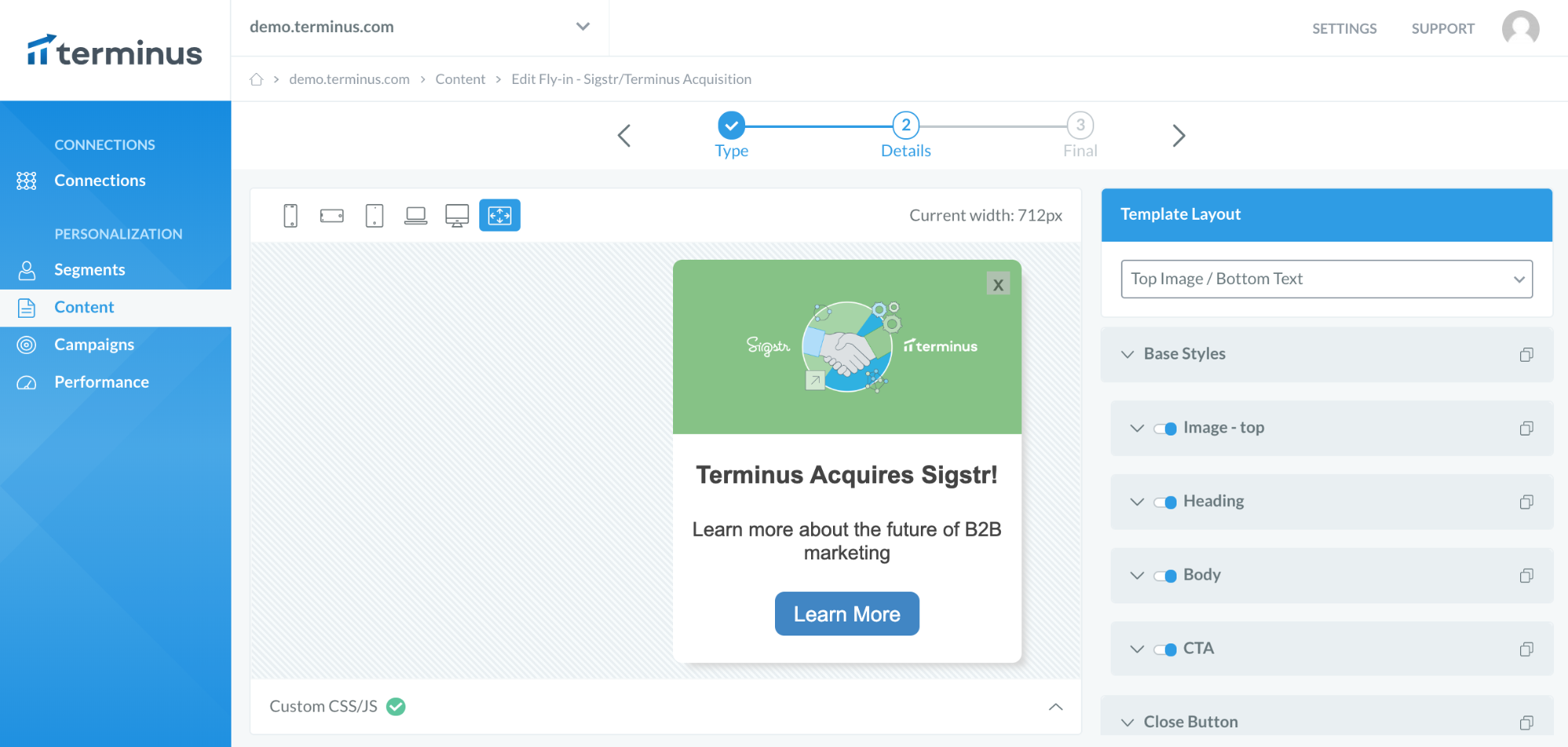The height and width of the screenshot is (747, 1568).
Task: Select the laptop preview icon
Action: pos(416,215)
